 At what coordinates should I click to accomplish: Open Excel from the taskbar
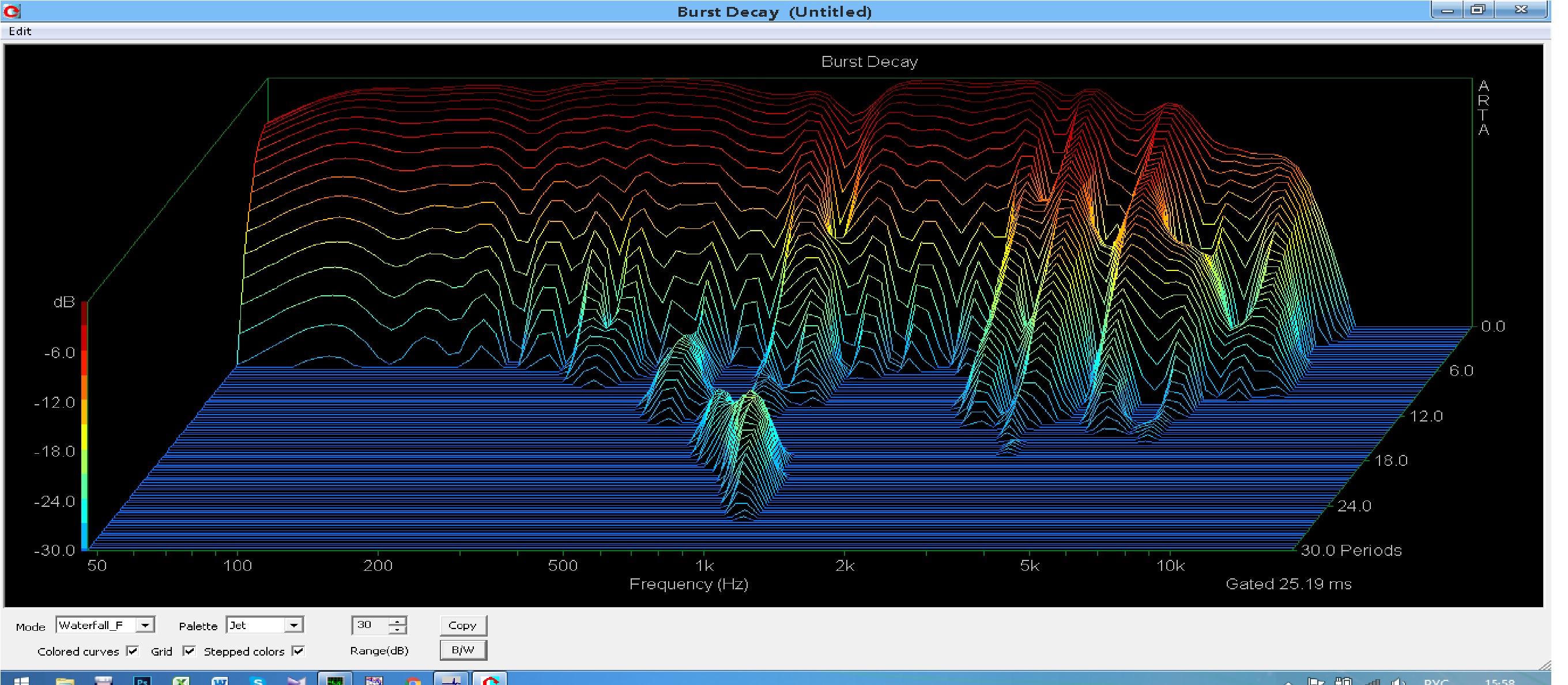pos(181,680)
